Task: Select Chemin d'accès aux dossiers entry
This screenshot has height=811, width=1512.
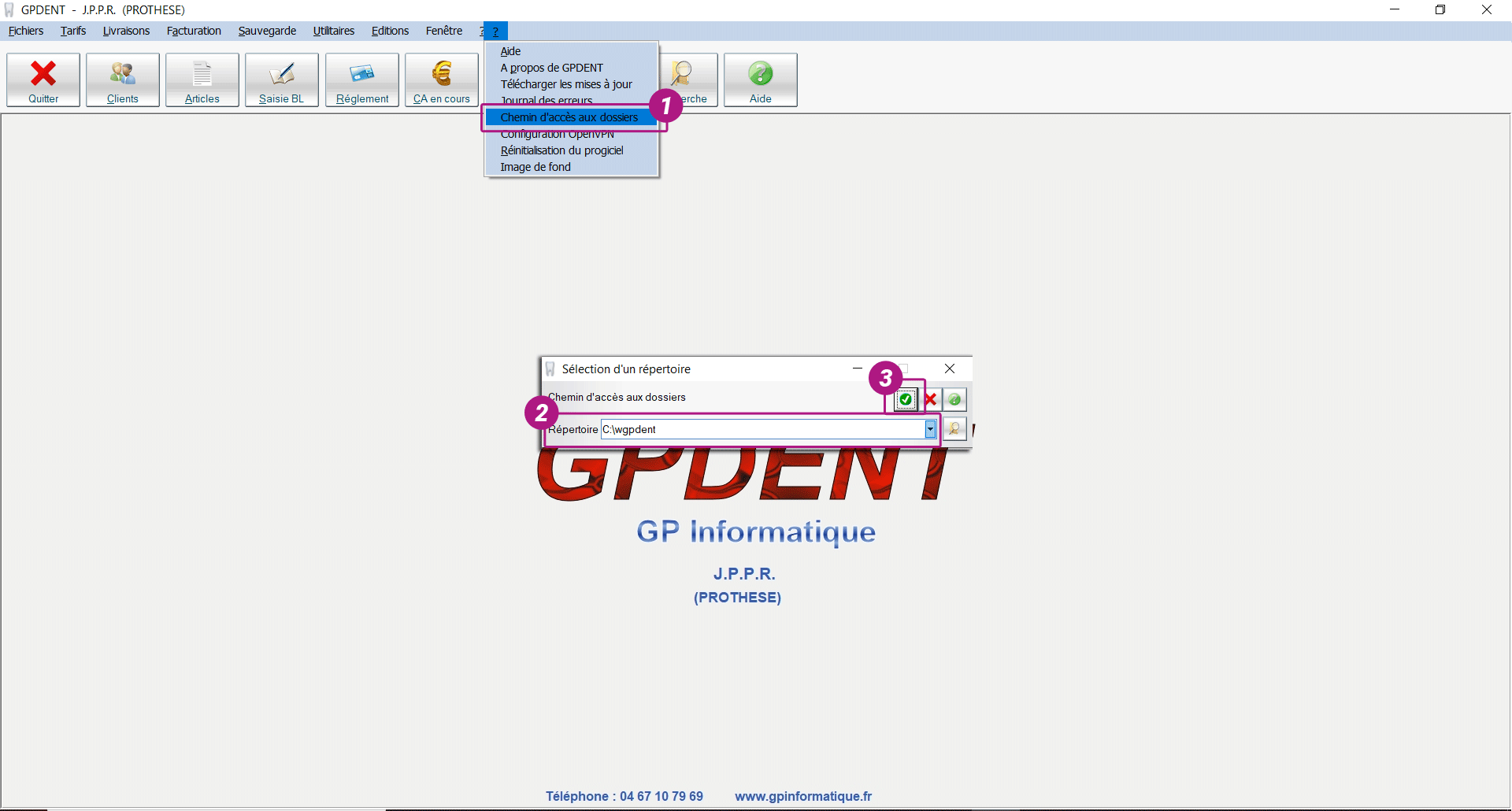Action: click(571, 117)
